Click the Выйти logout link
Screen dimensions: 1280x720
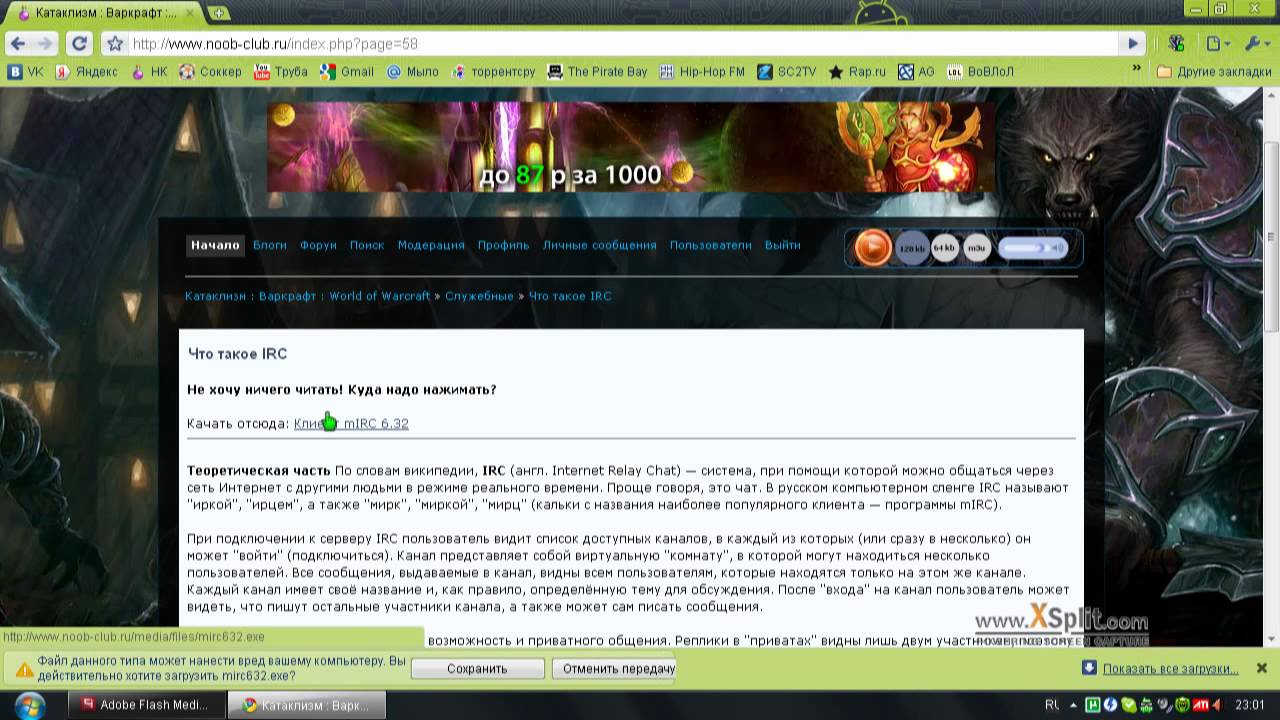click(782, 245)
